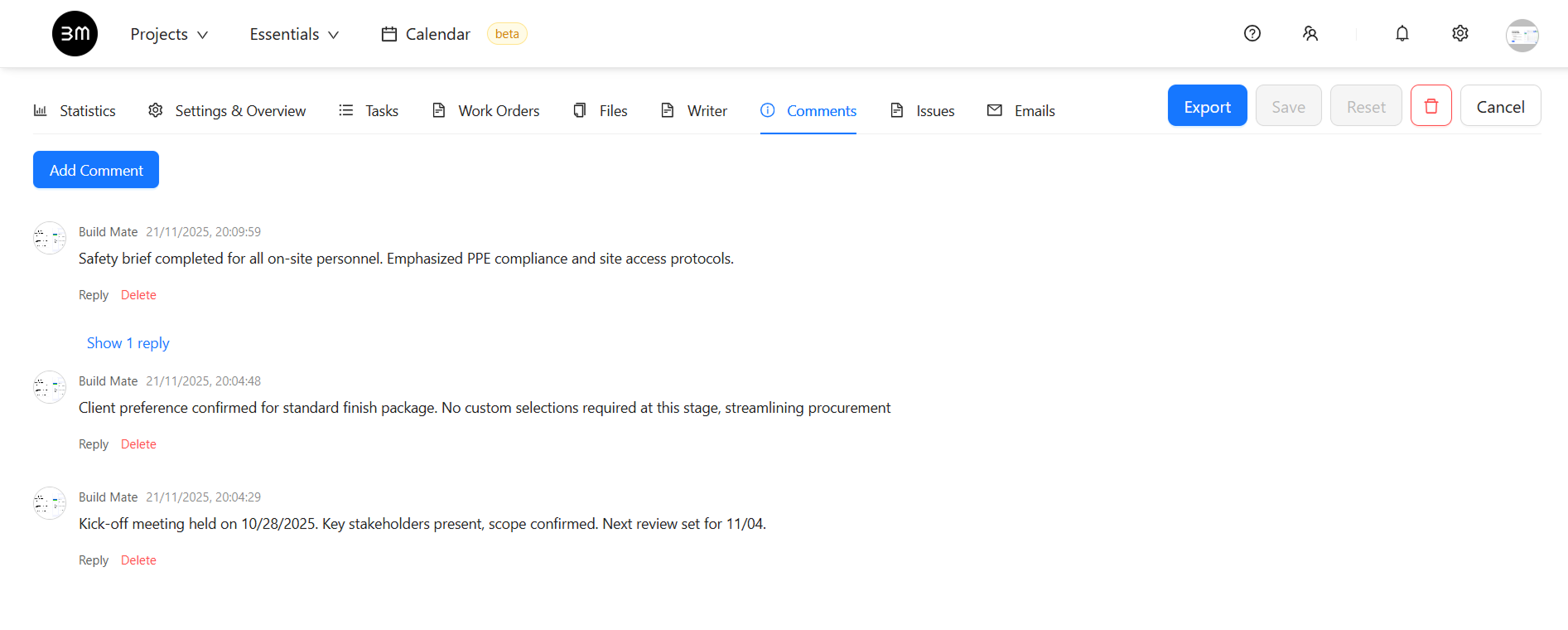Image resolution: width=1568 pixels, height=630 pixels.
Task: Click the timestamp 21/11/2025, 20:04:48
Action: tap(204, 381)
